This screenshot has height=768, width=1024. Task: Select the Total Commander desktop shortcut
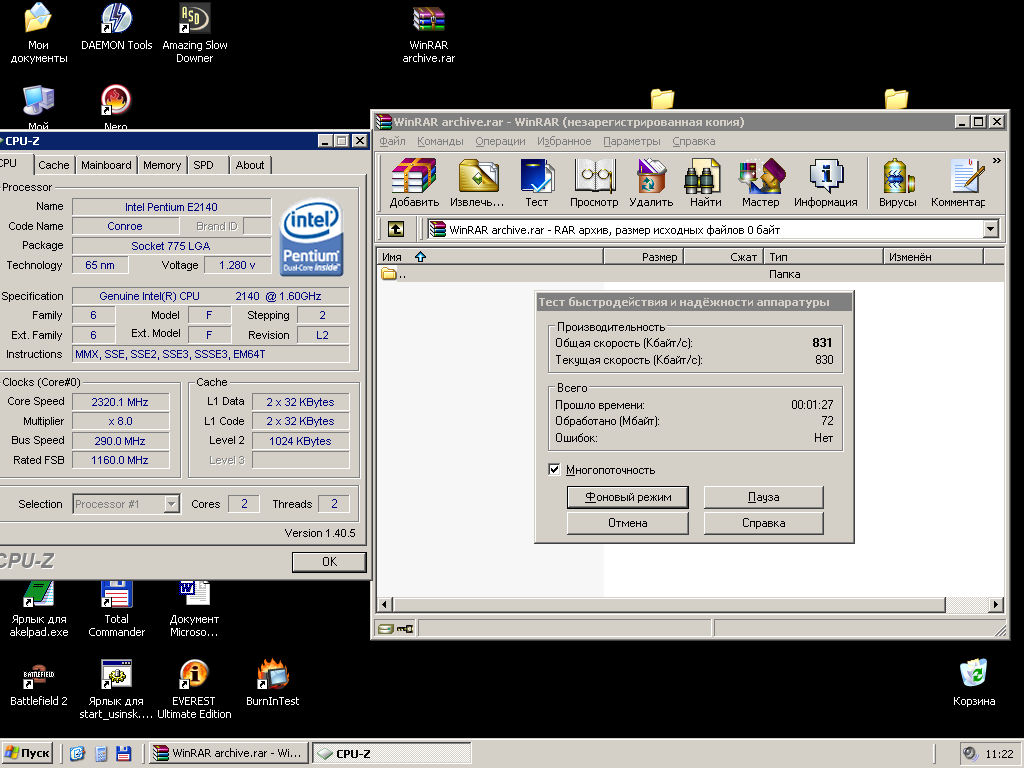[x=116, y=609]
